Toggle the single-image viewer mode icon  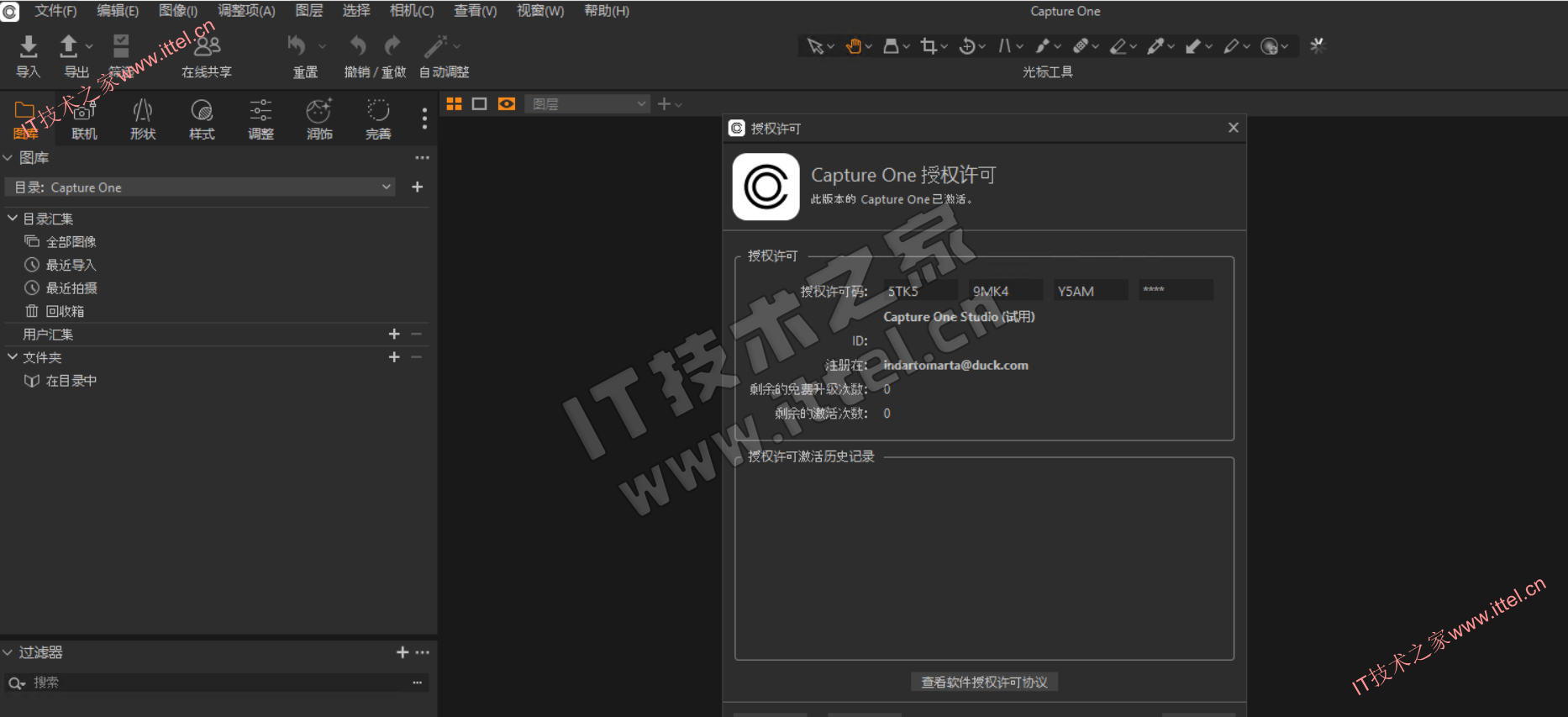click(x=480, y=104)
